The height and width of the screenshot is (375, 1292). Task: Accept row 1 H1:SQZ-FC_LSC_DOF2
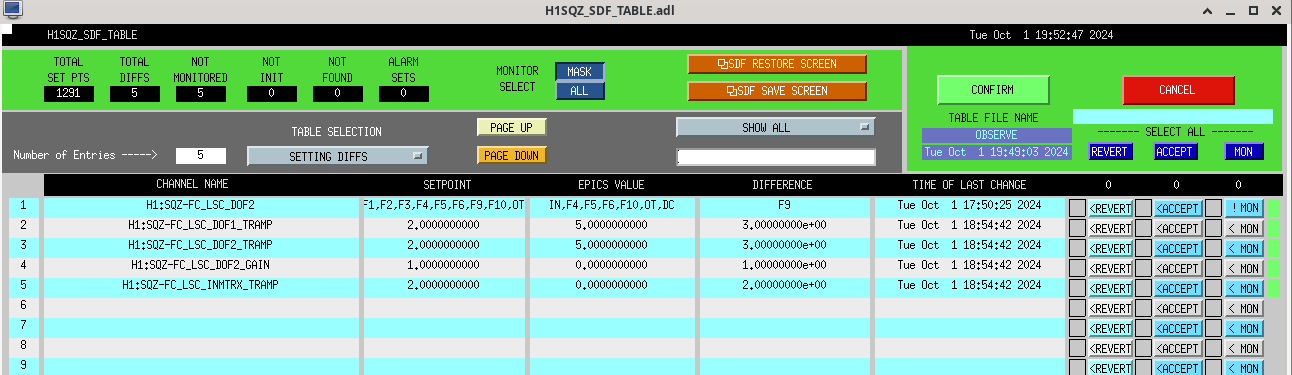[1178, 208]
